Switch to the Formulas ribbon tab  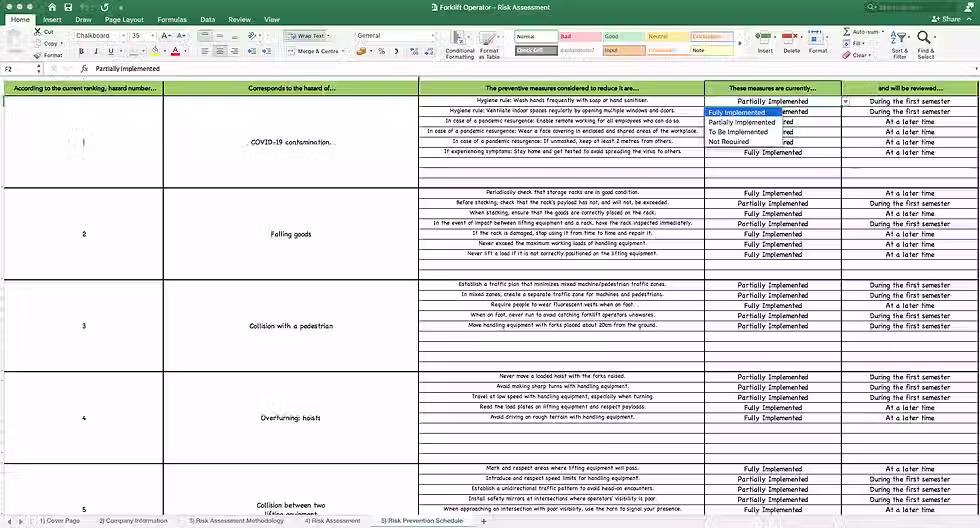click(x=172, y=19)
